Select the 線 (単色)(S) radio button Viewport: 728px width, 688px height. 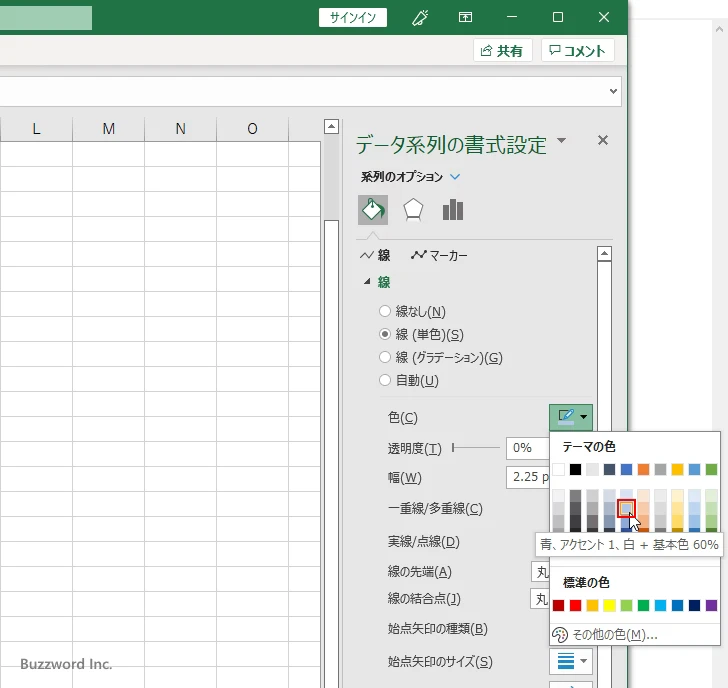(385, 334)
